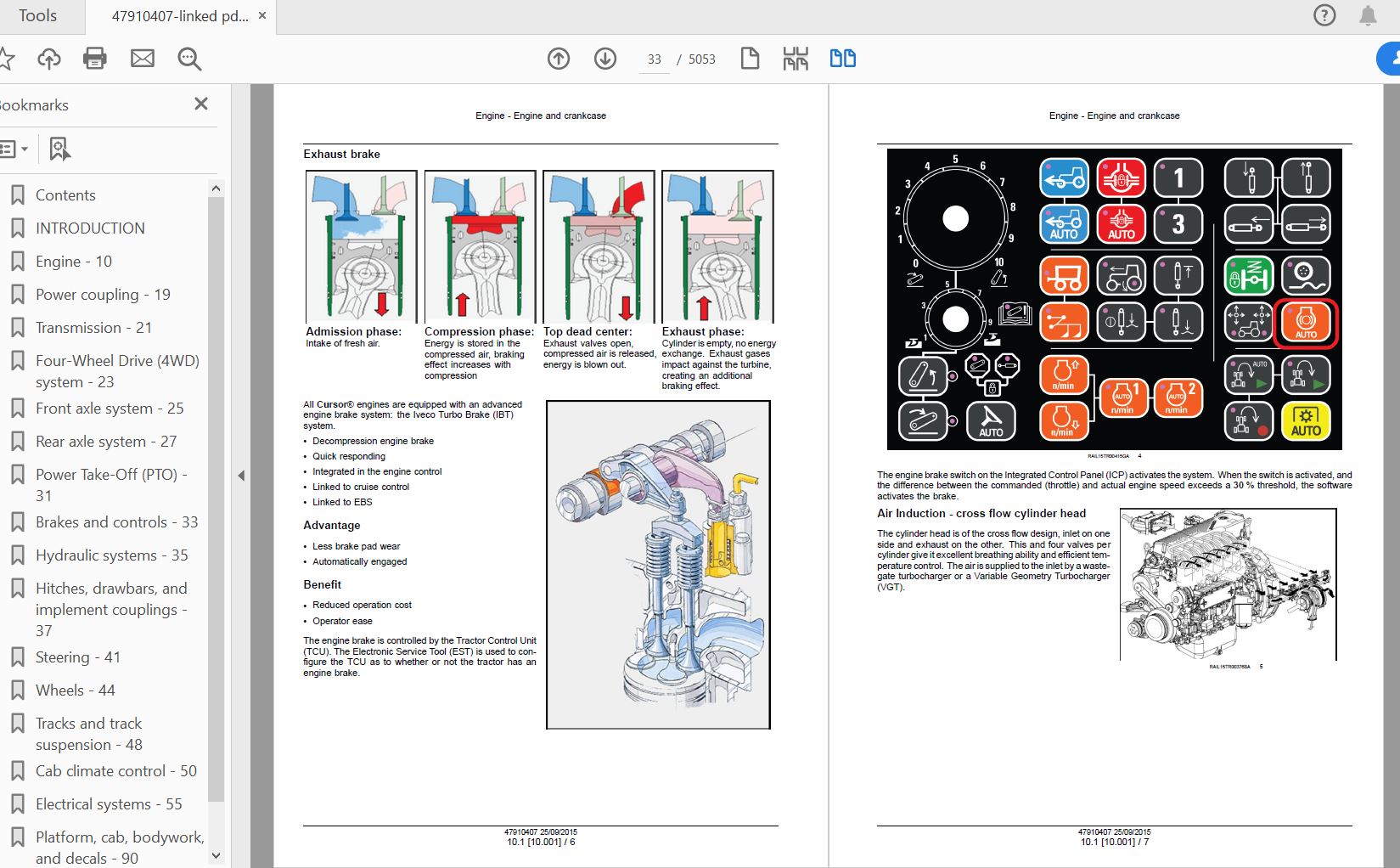The height and width of the screenshot is (868, 1400).
Task: Click the Air Induction - cross flow cylinder head heading
Action: pos(981,513)
